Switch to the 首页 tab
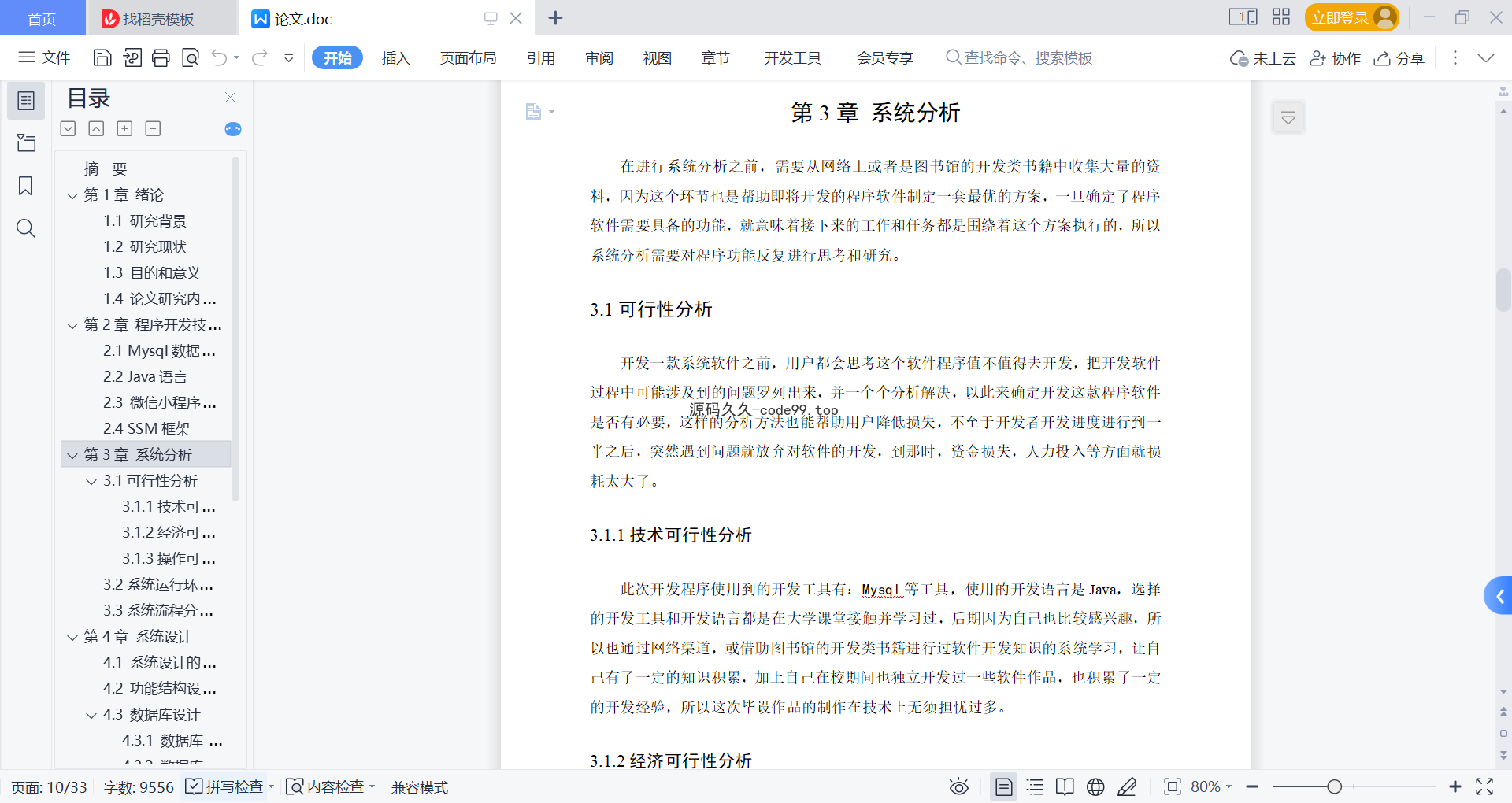This screenshot has height=803, width=1512. [x=42, y=18]
